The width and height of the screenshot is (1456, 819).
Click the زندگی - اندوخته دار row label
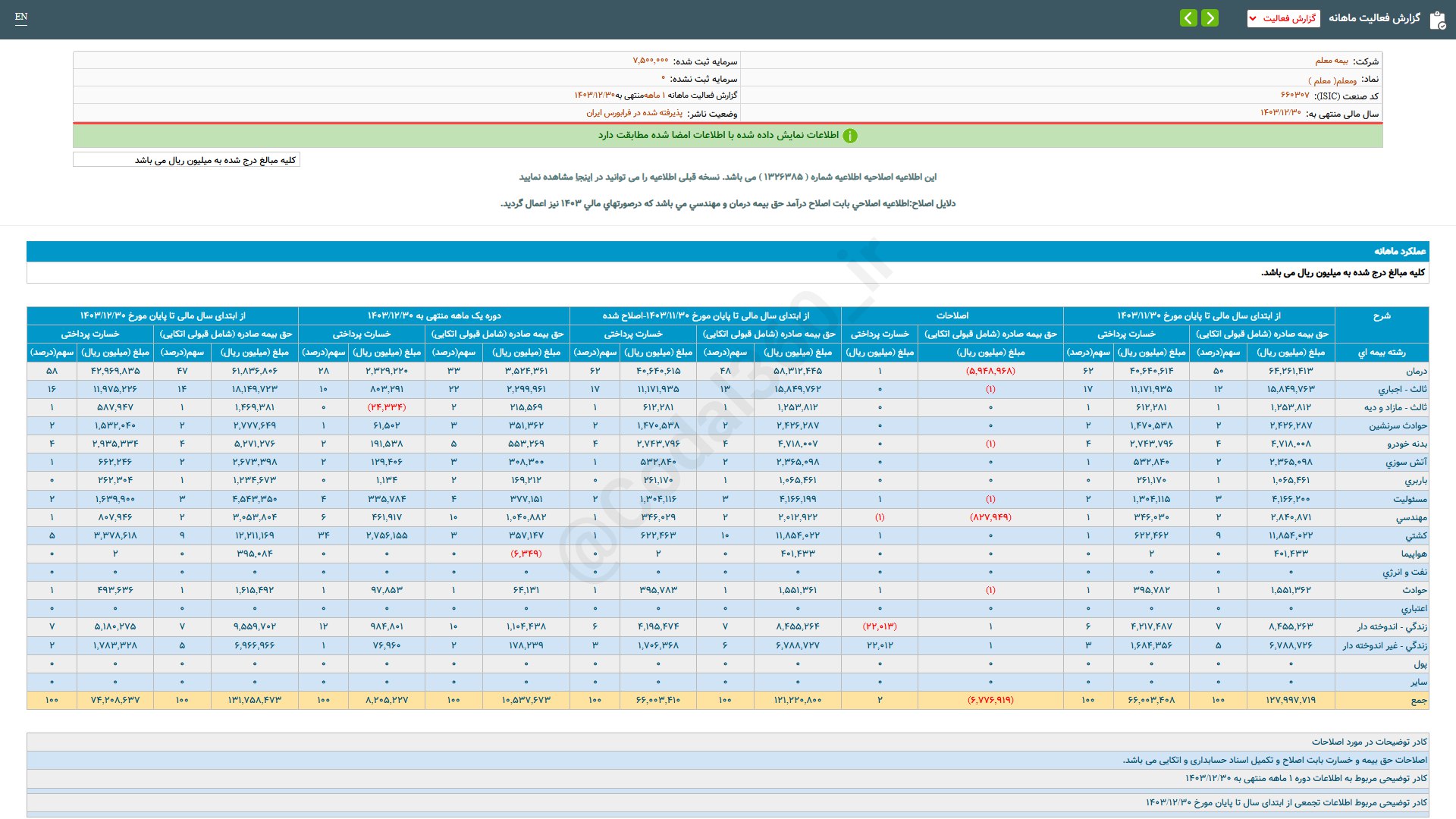pos(1392,626)
